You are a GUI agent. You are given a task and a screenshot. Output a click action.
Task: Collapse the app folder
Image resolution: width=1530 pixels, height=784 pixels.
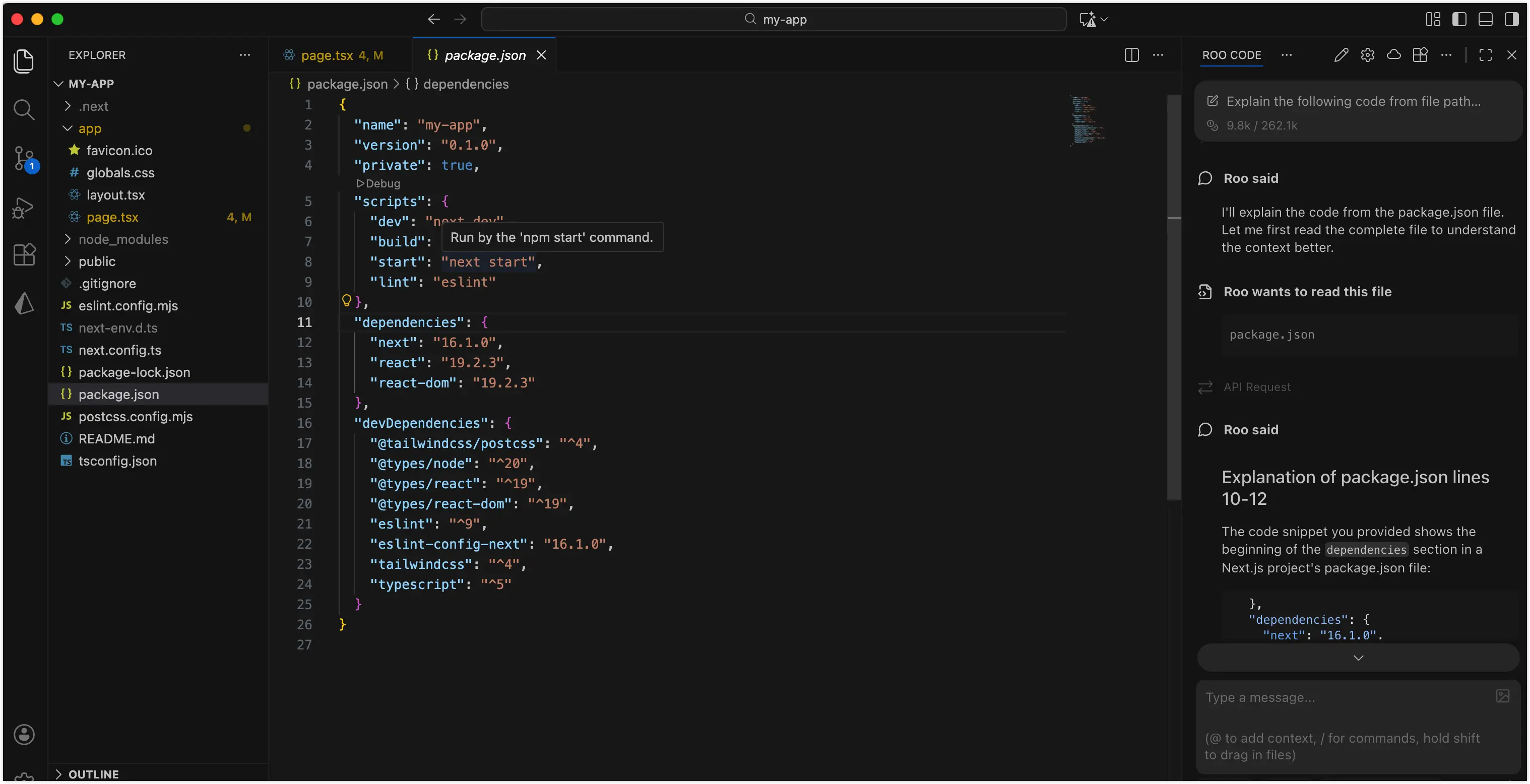click(90, 128)
